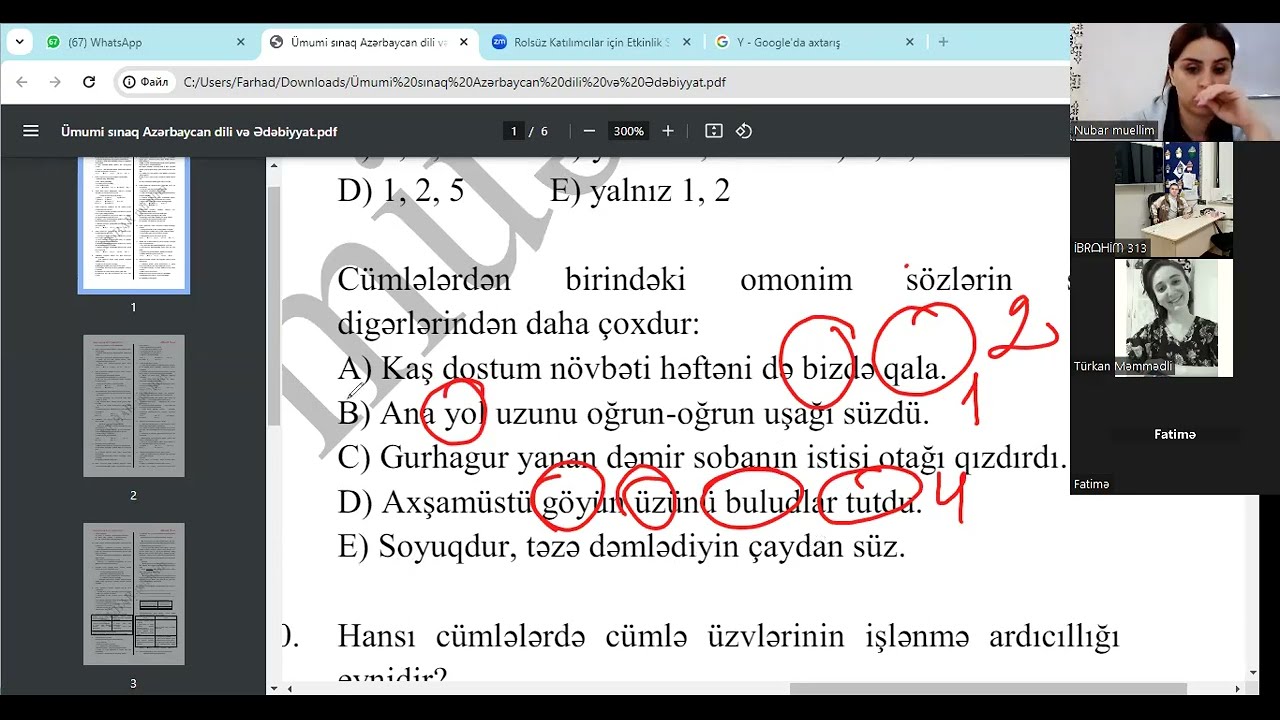Image resolution: width=1280 pixels, height=720 pixels.
Task: Click the PDF title Ümumi sınaq Azərbaycan dili və Ədəbiyyat.pdf
Action: 199,131
